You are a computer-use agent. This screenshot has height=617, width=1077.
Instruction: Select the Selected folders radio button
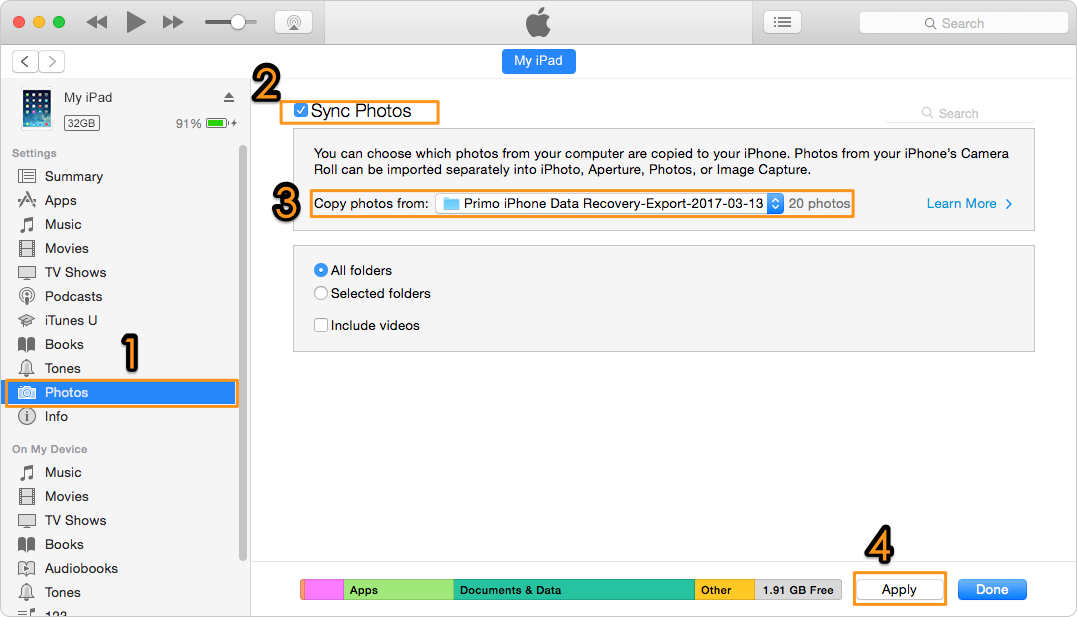pos(321,293)
